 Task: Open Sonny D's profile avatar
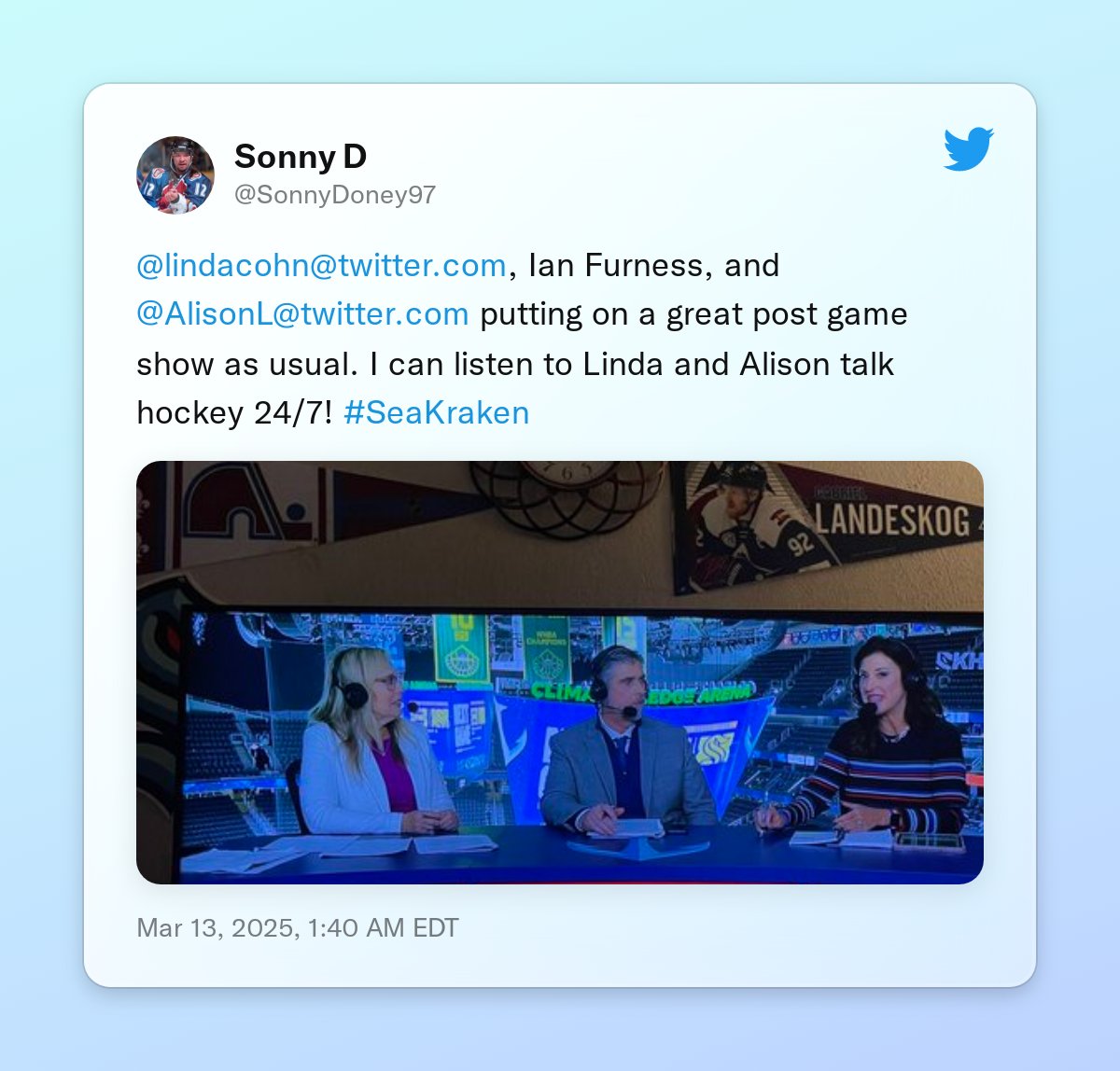pos(175,175)
